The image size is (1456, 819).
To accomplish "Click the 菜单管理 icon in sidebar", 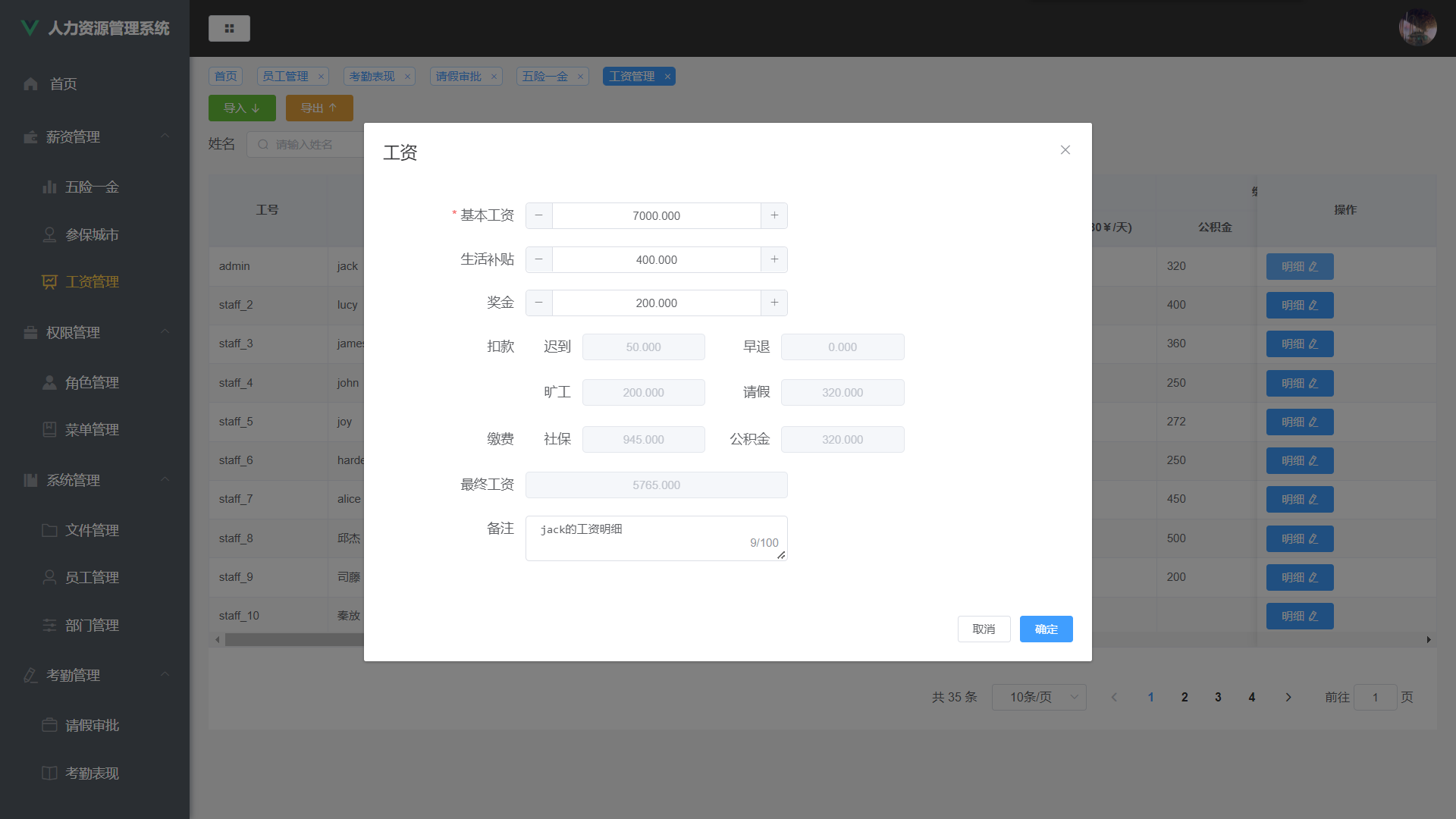I will (x=49, y=429).
